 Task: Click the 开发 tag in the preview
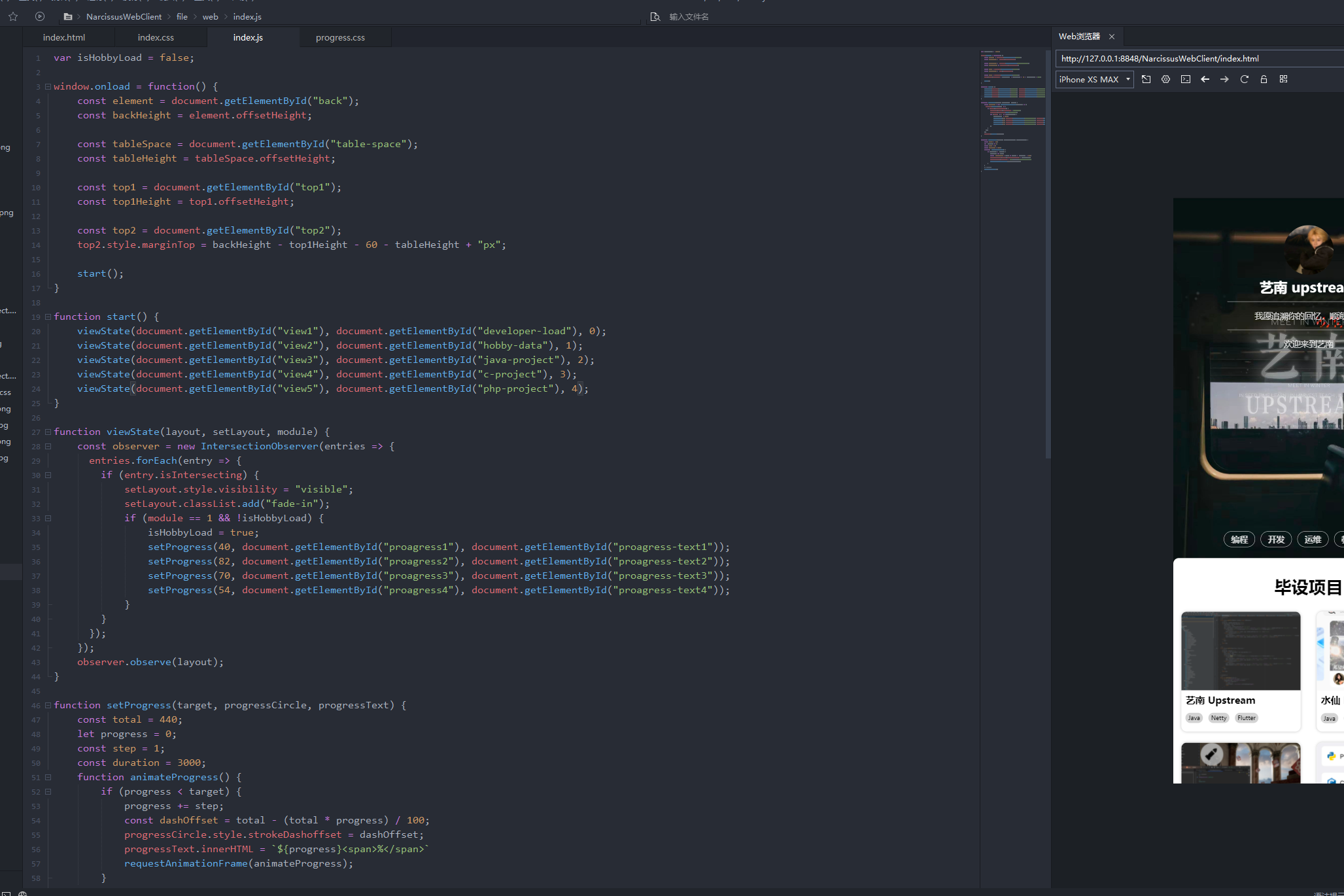tap(1276, 540)
